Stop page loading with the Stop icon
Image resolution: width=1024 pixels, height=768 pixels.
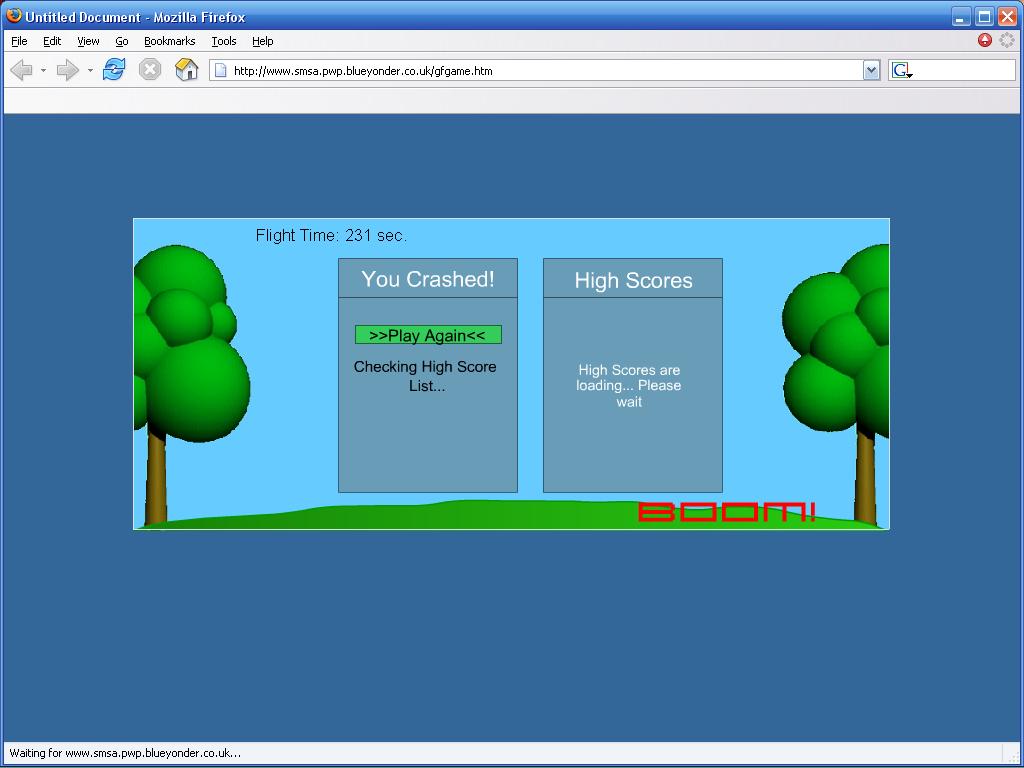pos(150,69)
